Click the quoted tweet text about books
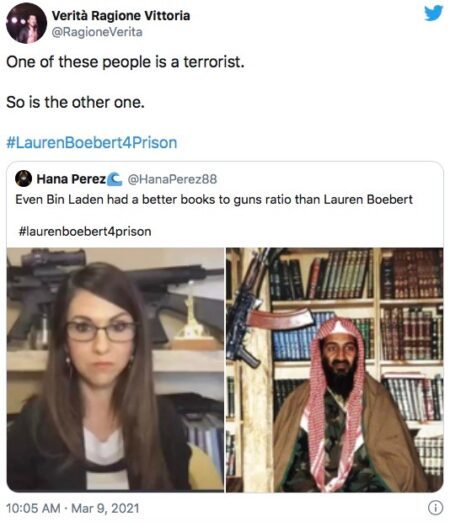The width and height of the screenshot is (450, 522). 214,199
